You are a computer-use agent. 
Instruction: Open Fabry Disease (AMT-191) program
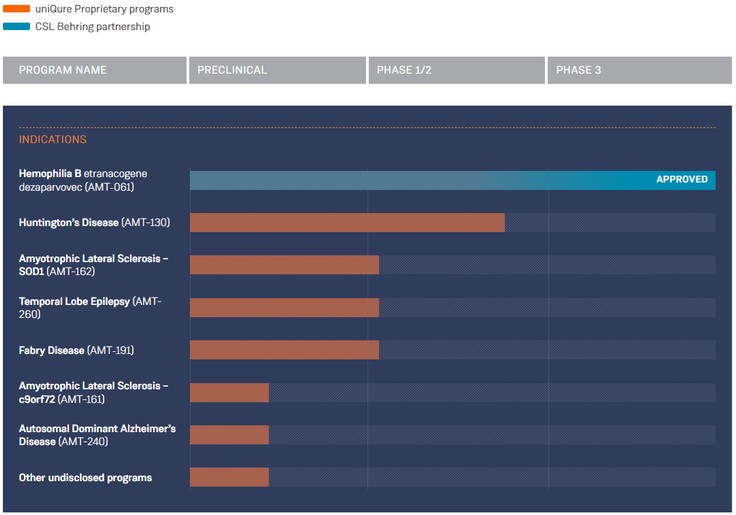point(76,350)
